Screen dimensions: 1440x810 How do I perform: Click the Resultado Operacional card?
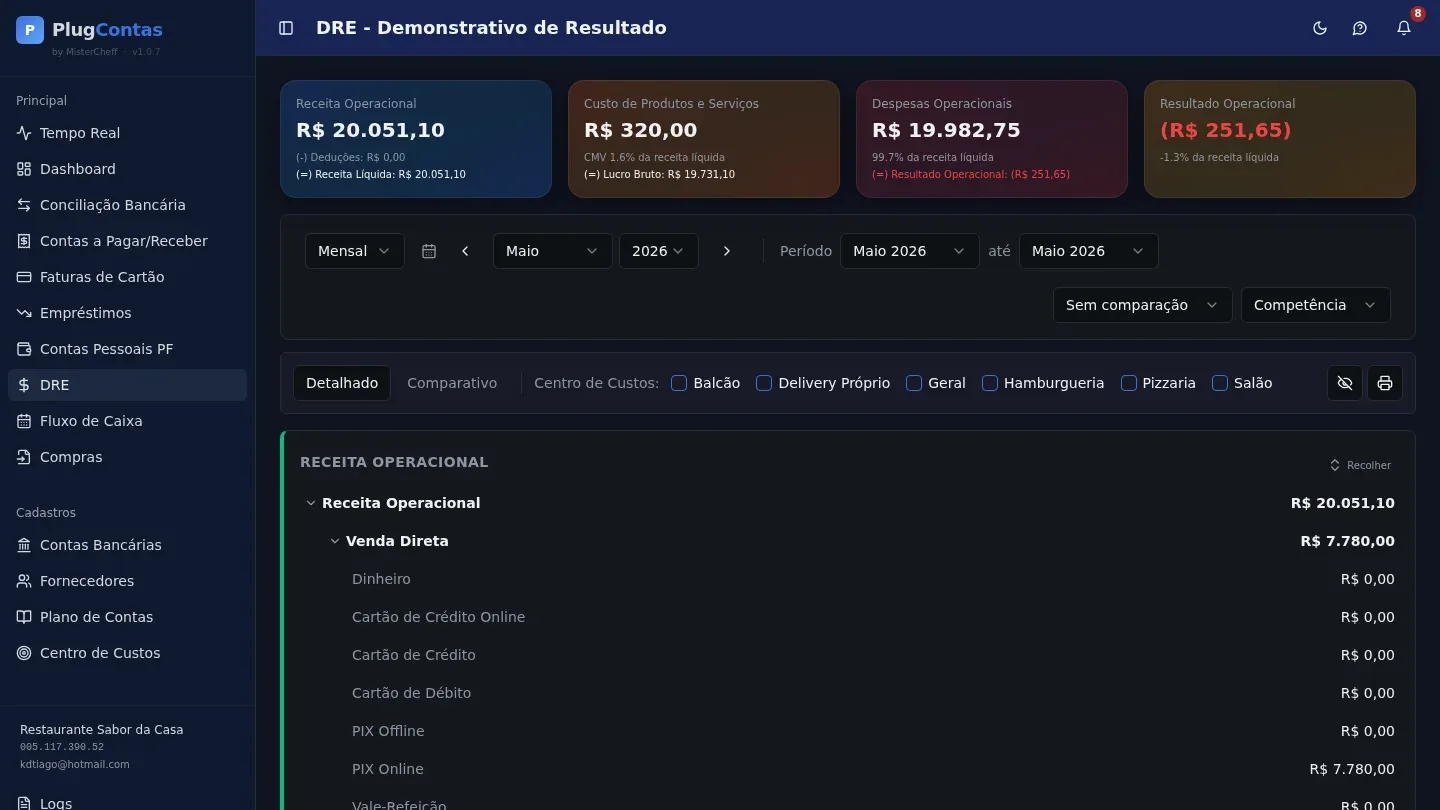point(1280,139)
